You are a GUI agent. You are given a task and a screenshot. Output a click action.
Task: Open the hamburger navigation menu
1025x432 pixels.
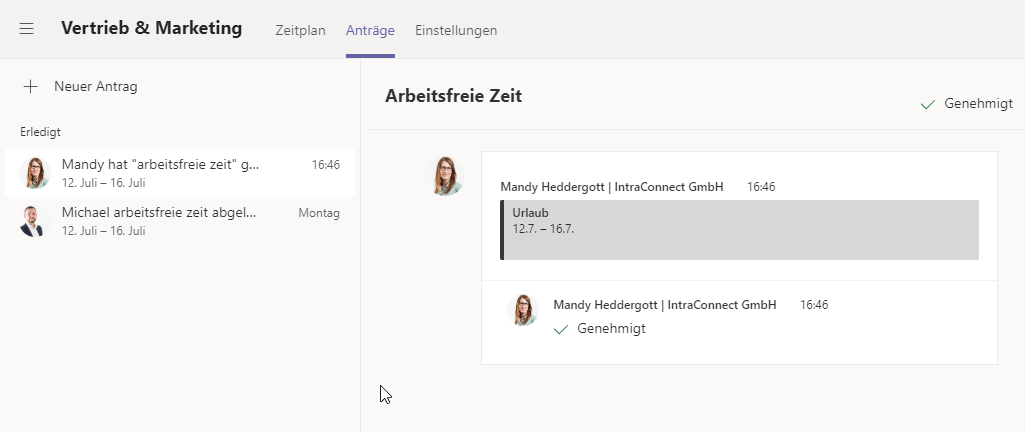click(26, 29)
